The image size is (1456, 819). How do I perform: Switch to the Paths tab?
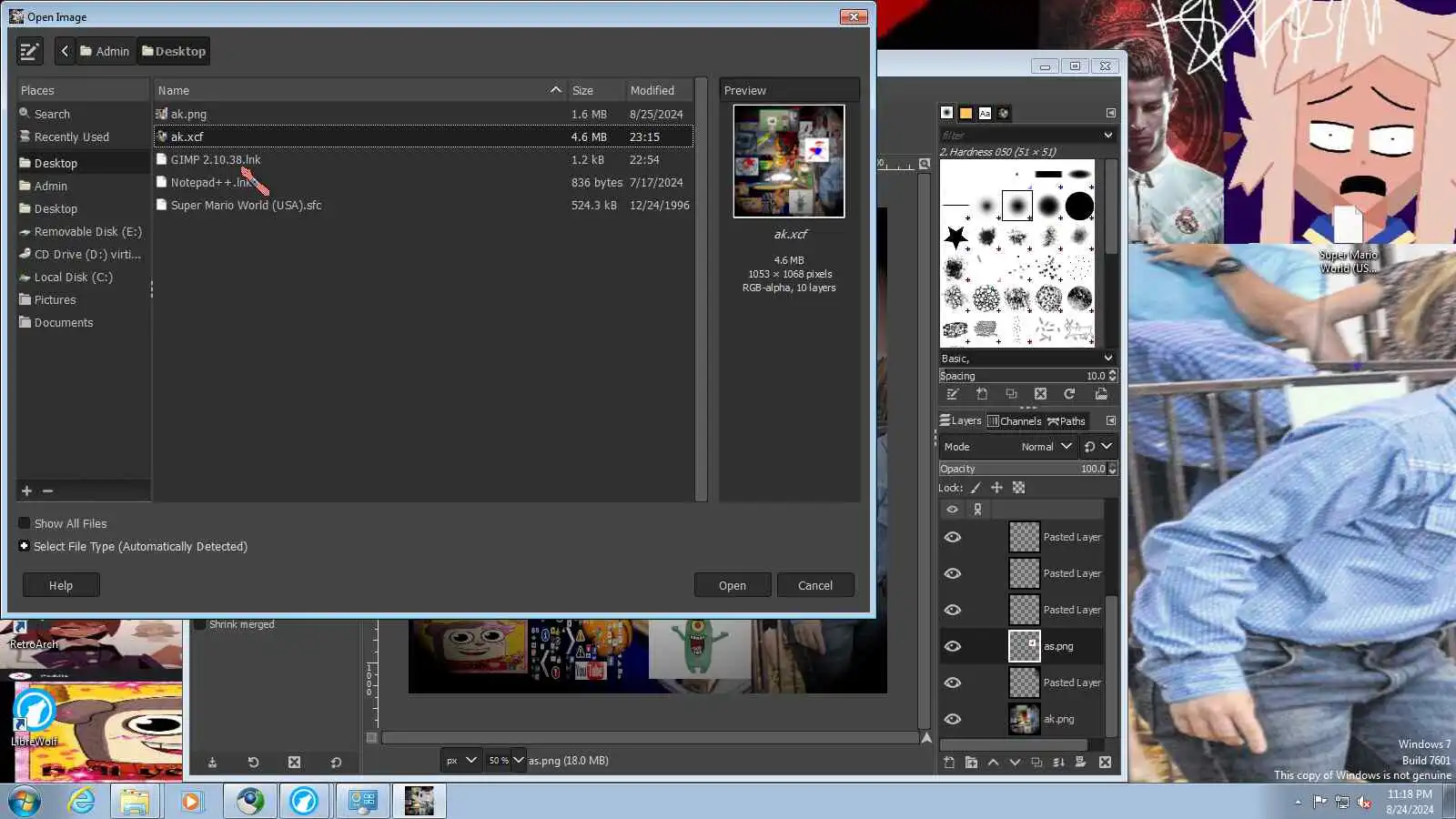(1067, 421)
